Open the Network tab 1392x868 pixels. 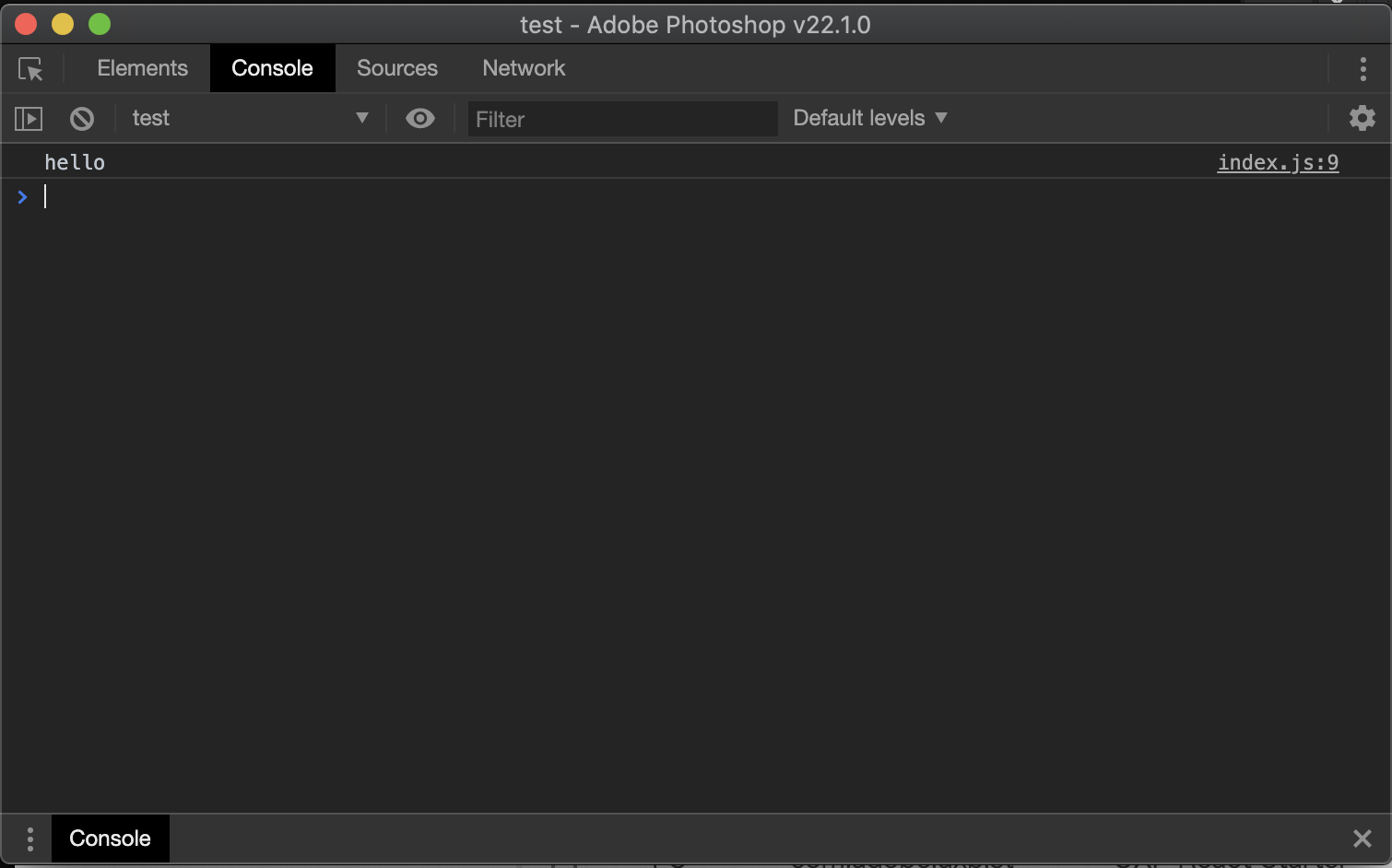[523, 68]
